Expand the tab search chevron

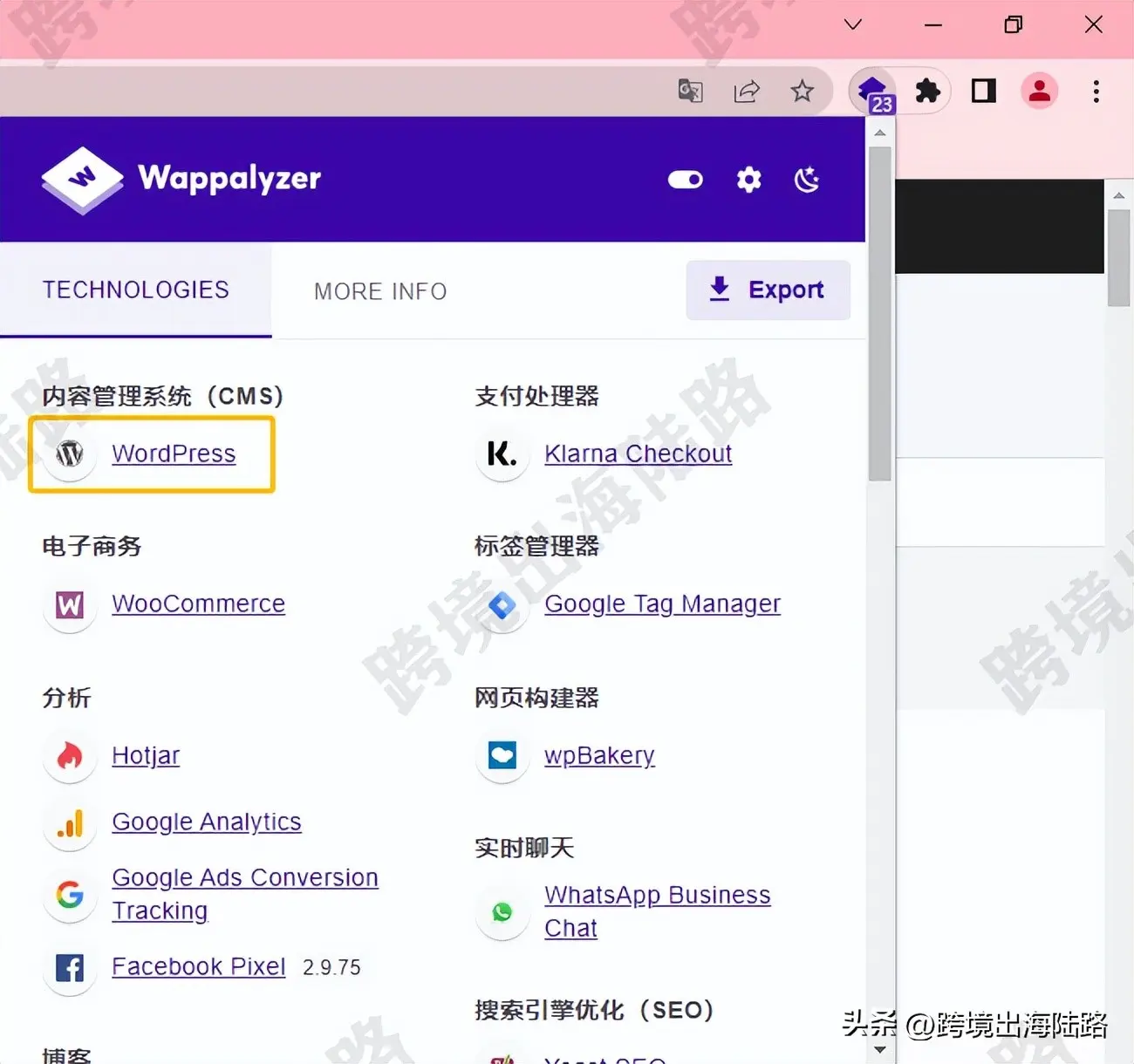click(x=853, y=24)
